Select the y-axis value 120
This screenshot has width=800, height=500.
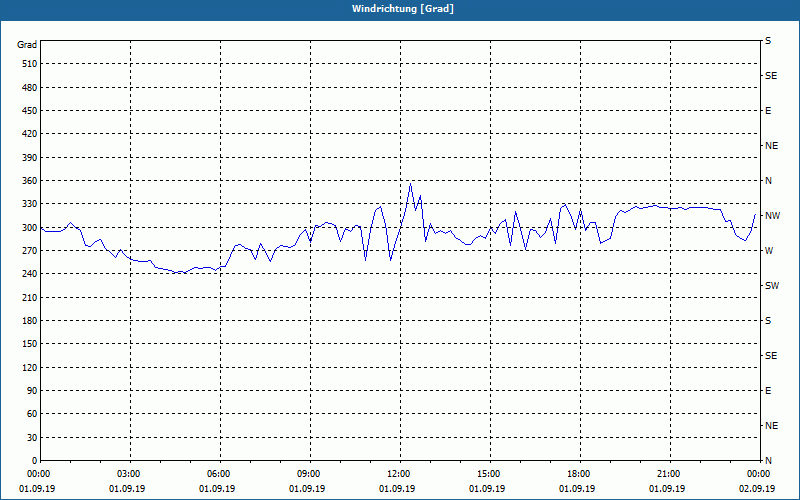click(30, 367)
